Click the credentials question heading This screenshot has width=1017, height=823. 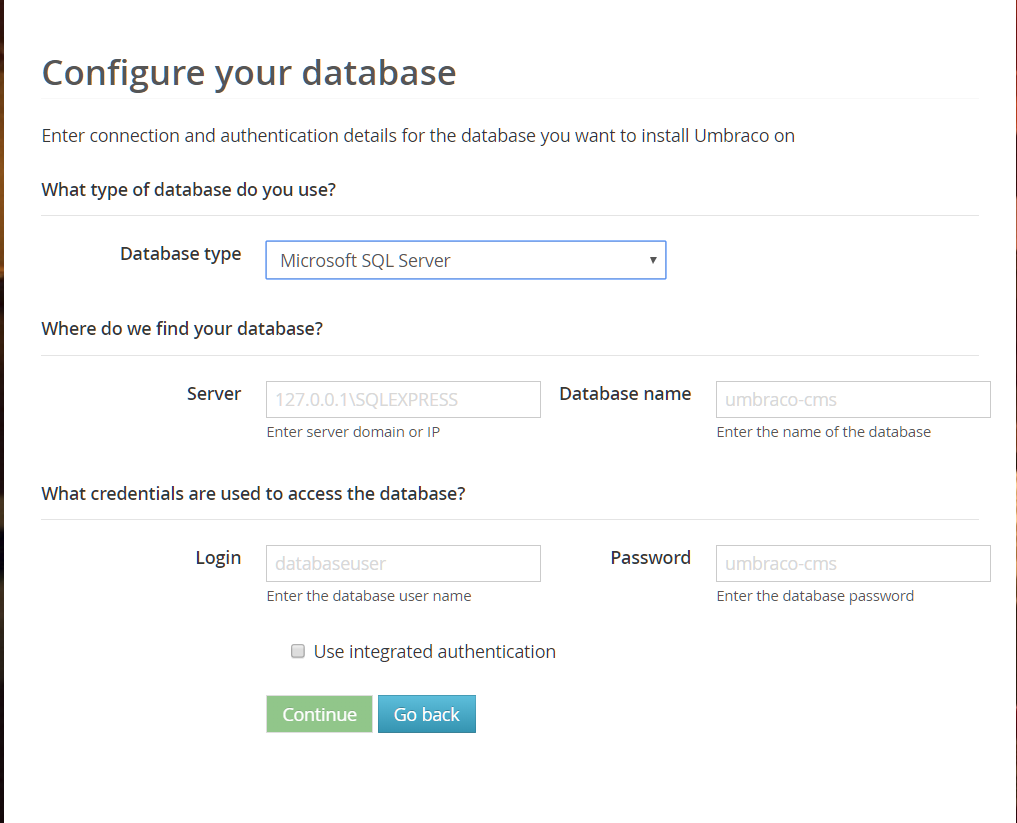pyautogui.click(x=254, y=494)
